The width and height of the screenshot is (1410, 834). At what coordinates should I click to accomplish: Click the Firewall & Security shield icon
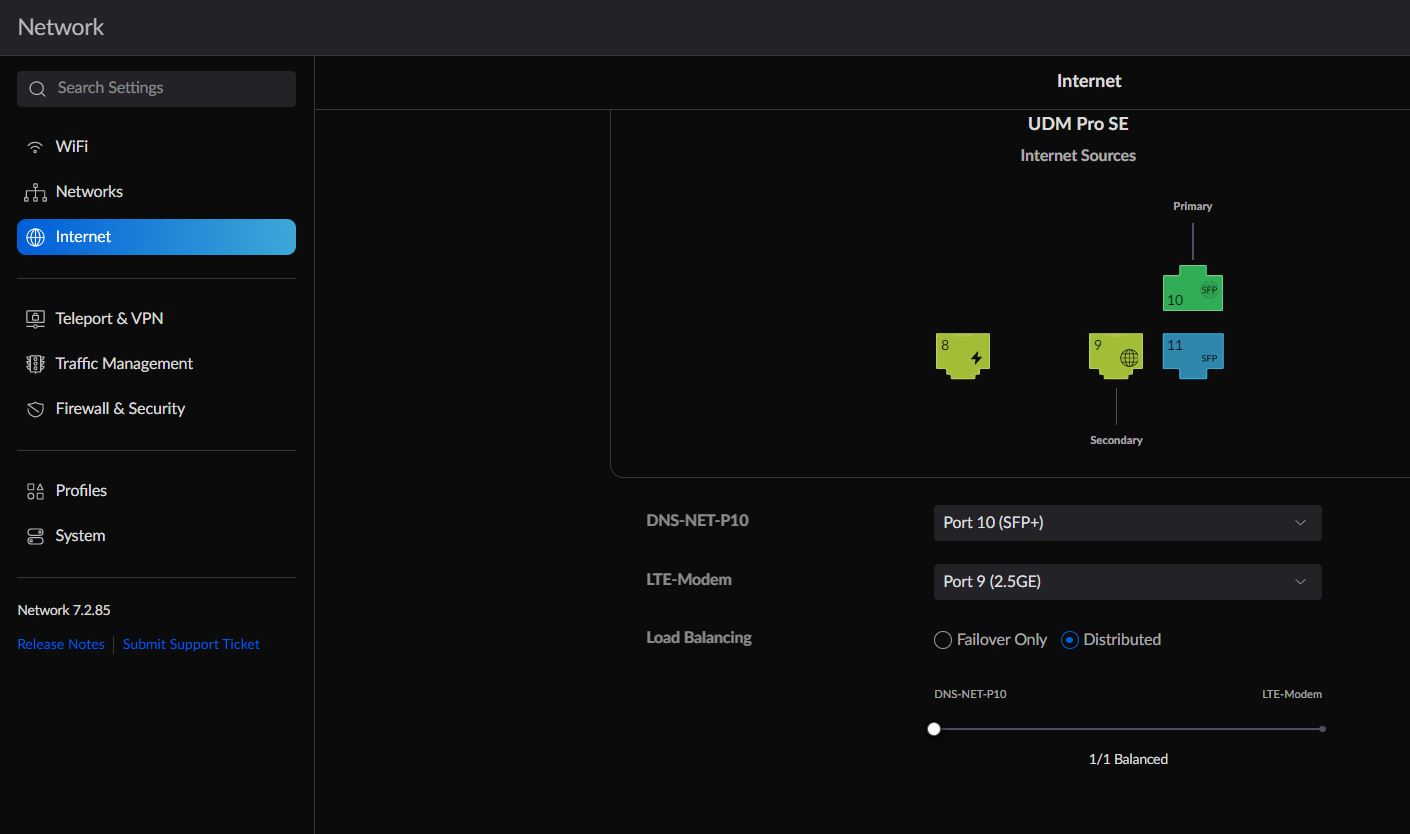click(x=35, y=409)
